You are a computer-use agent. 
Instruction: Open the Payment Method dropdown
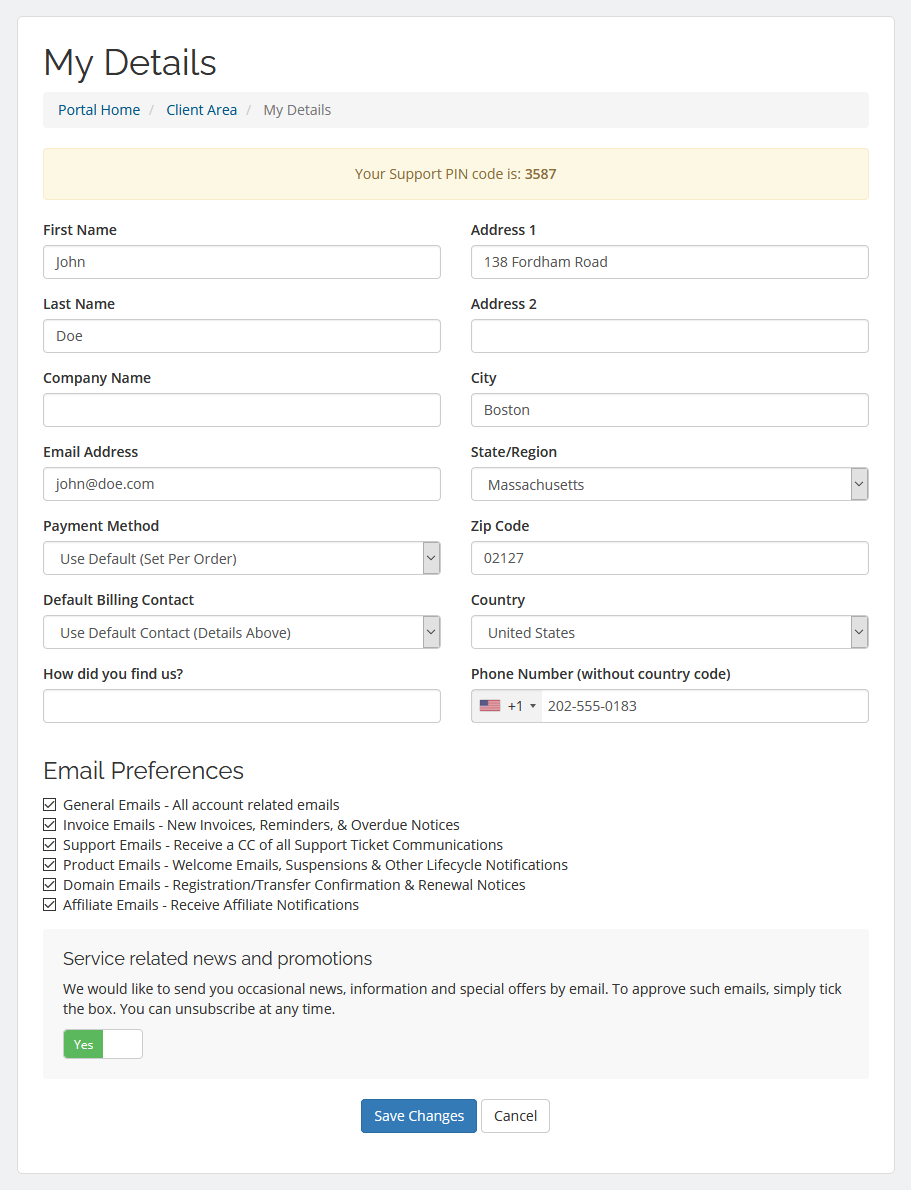click(430, 558)
